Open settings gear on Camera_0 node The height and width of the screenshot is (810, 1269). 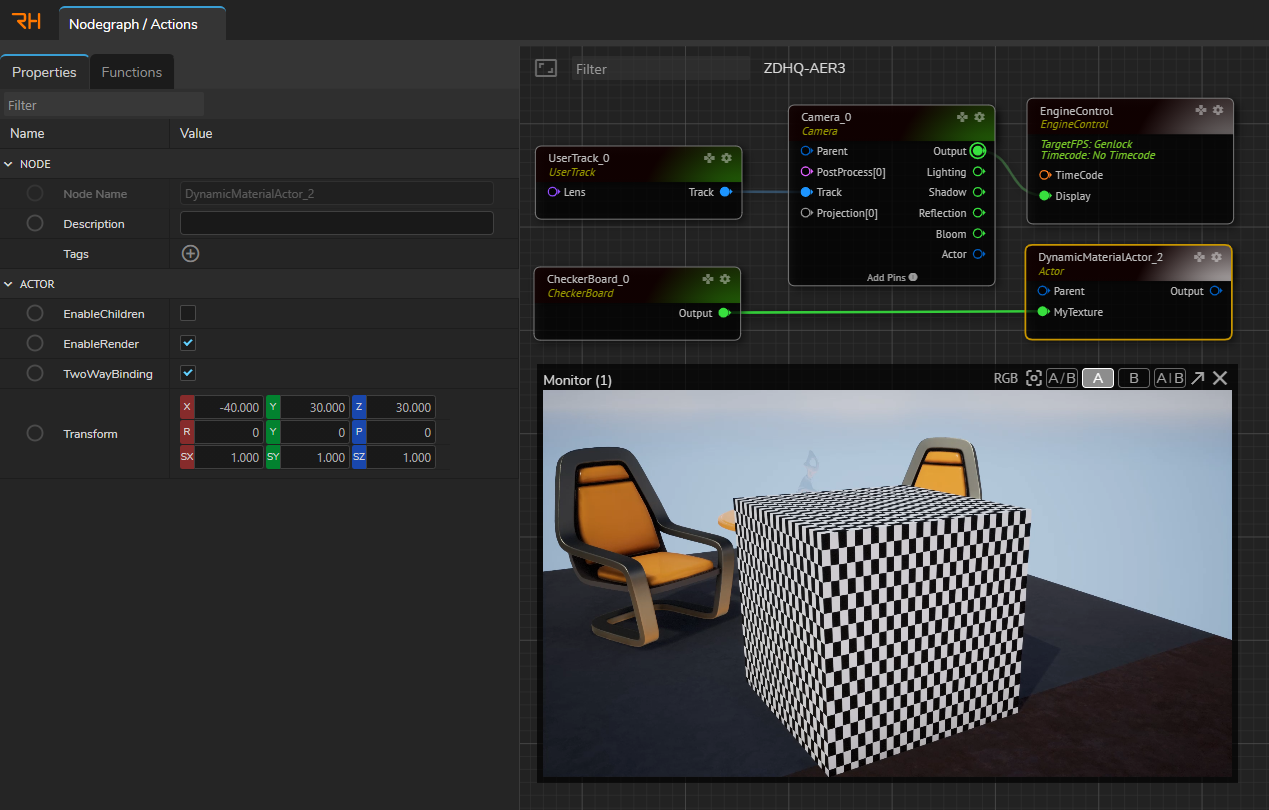coord(979,117)
